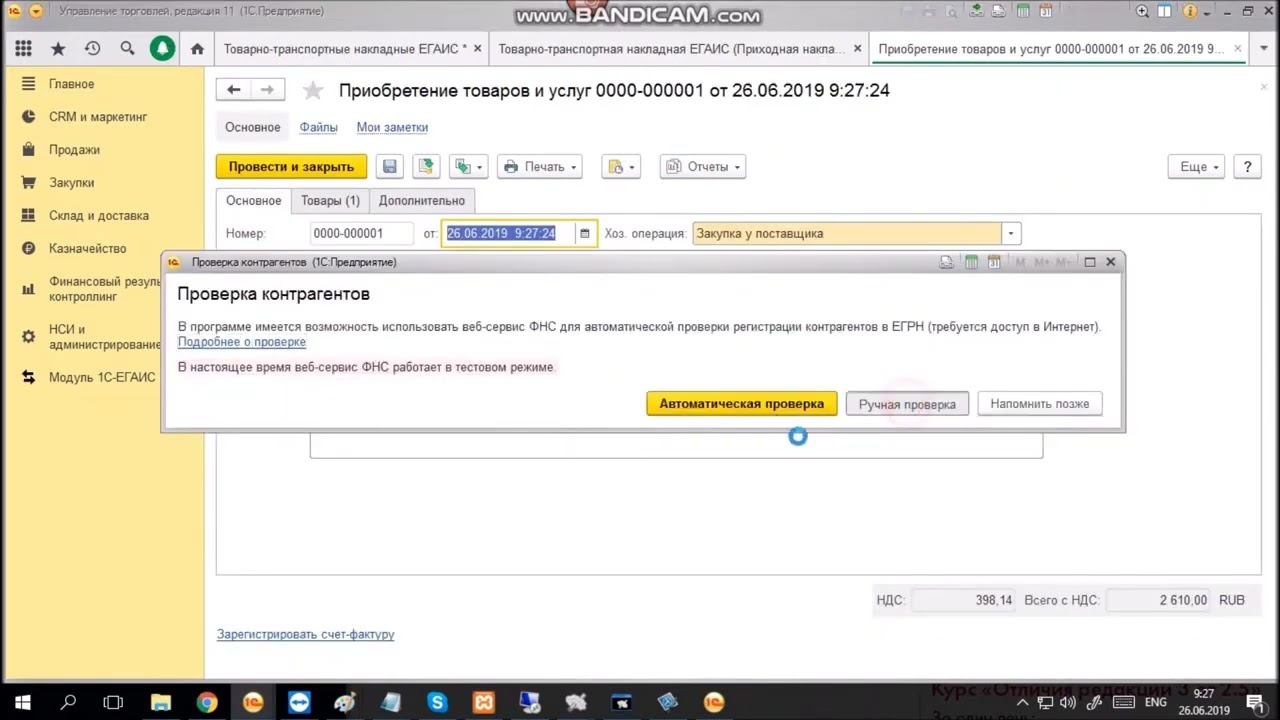This screenshot has height=720, width=1280.
Task: Open the sections menu grid icon
Action: (23, 48)
